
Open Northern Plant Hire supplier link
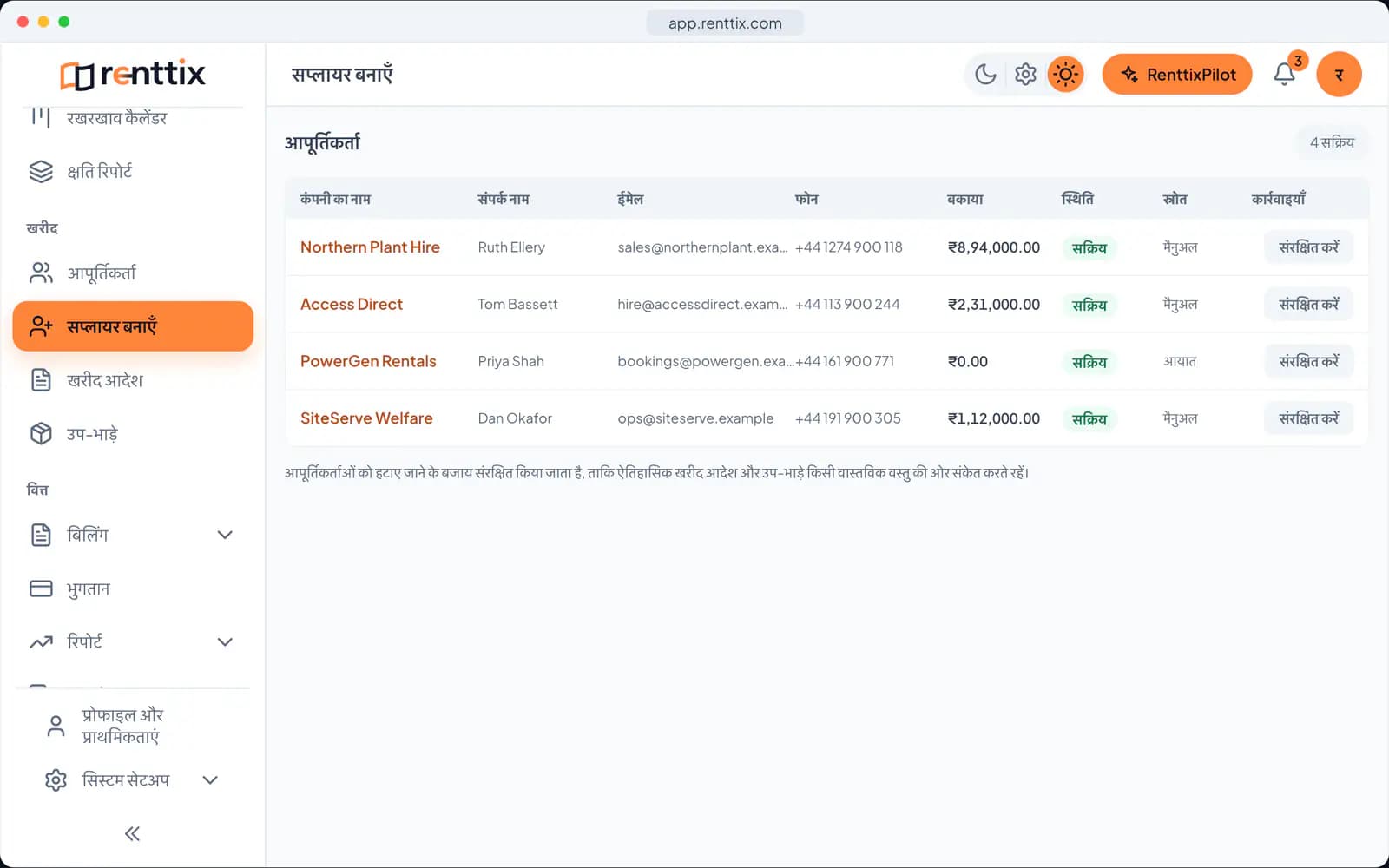point(370,247)
